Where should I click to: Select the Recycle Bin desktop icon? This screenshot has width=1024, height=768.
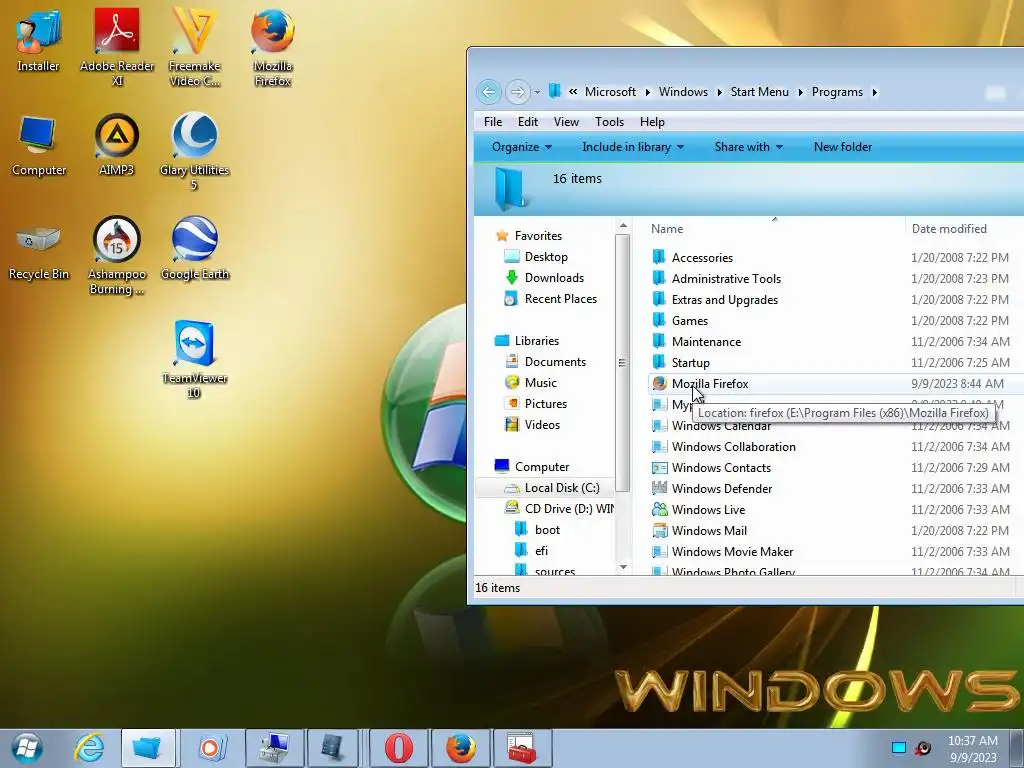coord(39,251)
